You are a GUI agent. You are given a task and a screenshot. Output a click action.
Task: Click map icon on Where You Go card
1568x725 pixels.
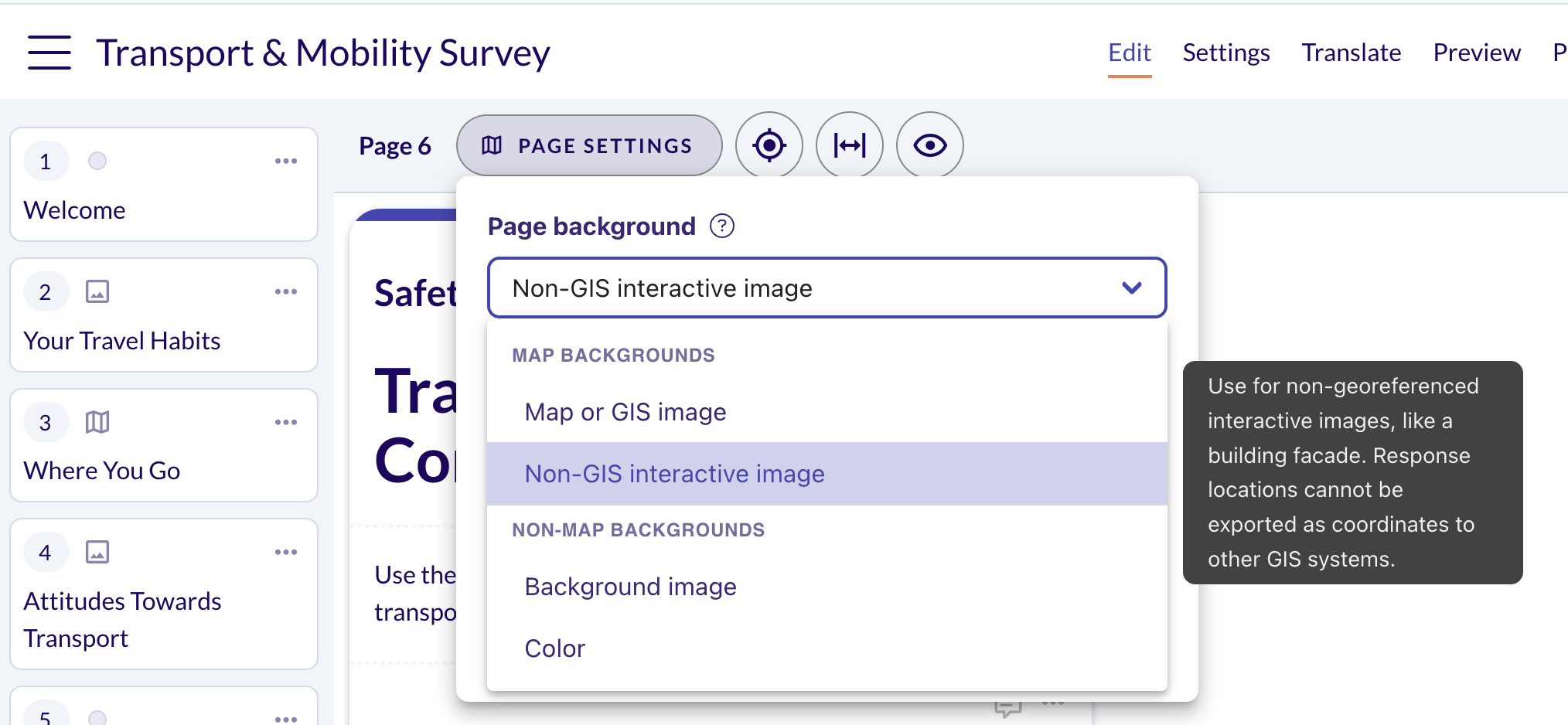(97, 422)
